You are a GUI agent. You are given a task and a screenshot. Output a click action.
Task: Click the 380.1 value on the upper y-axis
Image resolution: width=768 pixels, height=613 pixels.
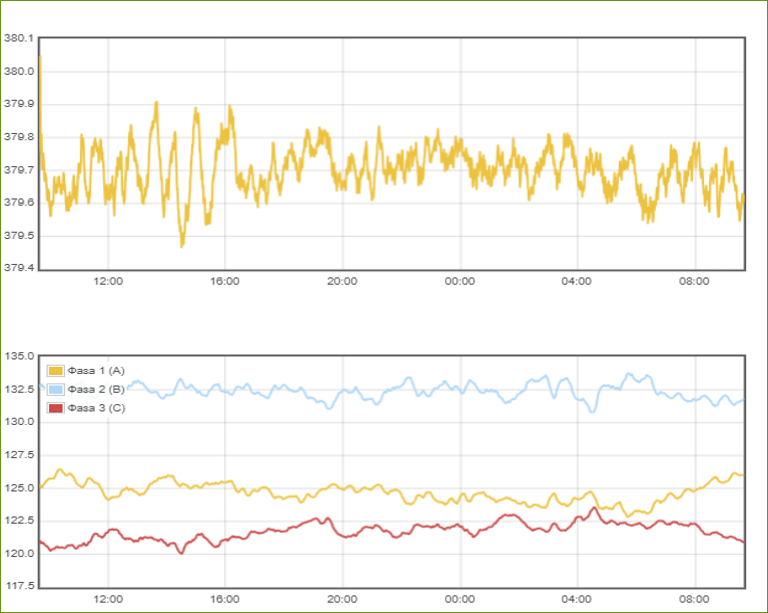(x=19, y=38)
